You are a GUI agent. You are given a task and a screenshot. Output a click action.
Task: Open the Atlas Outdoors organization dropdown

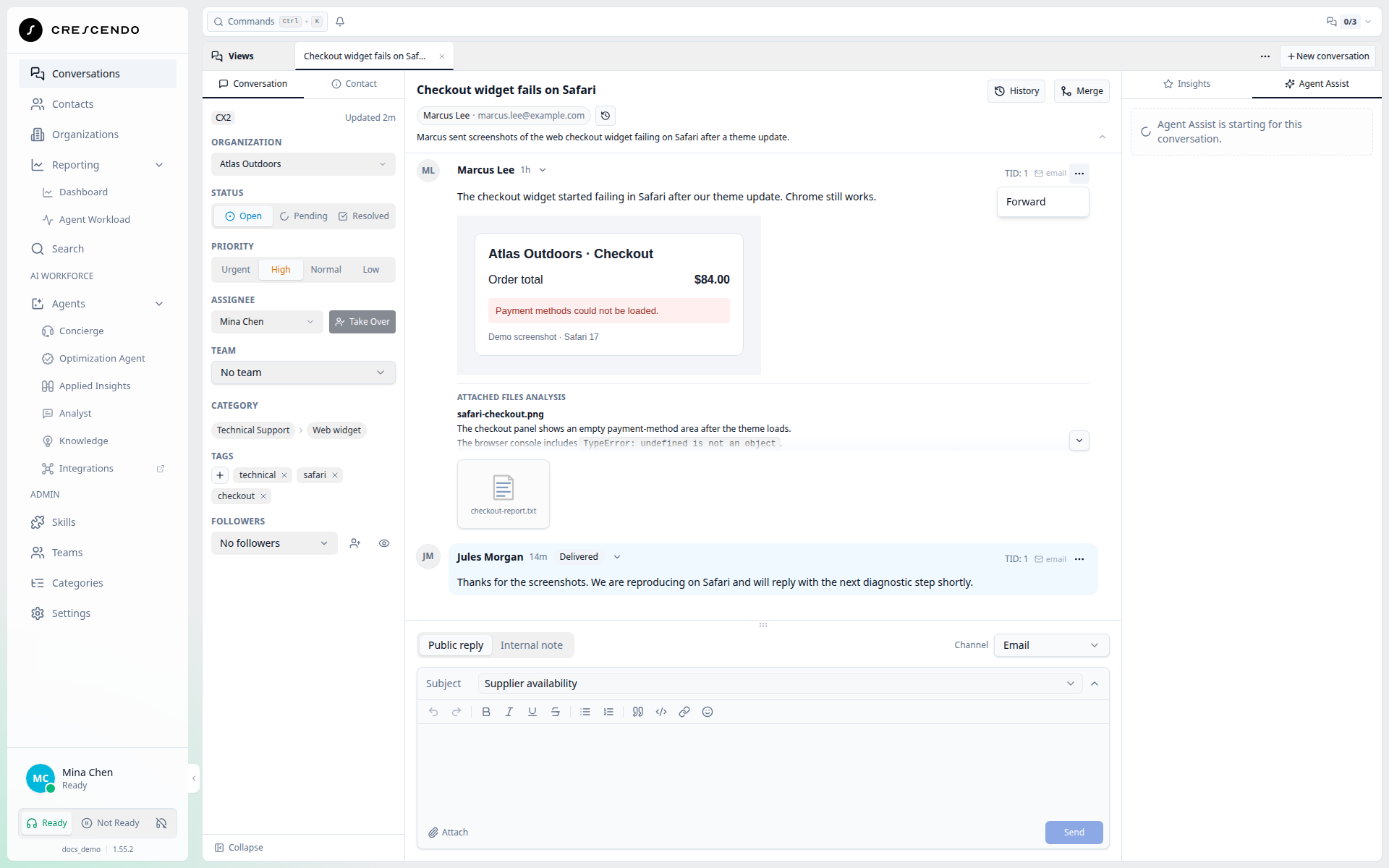click(303, 164)
